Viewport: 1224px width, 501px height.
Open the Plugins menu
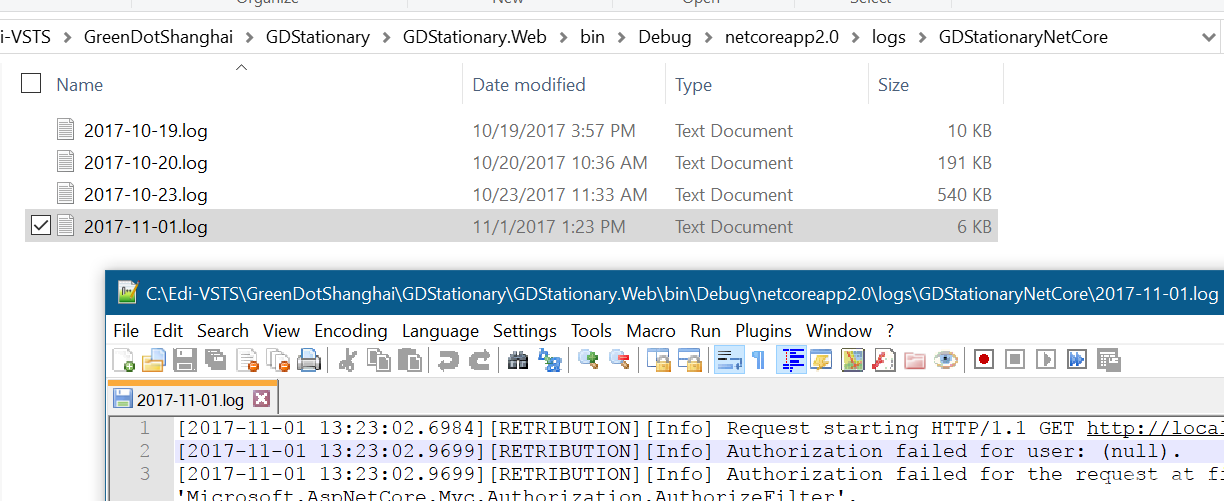(763, 330)
